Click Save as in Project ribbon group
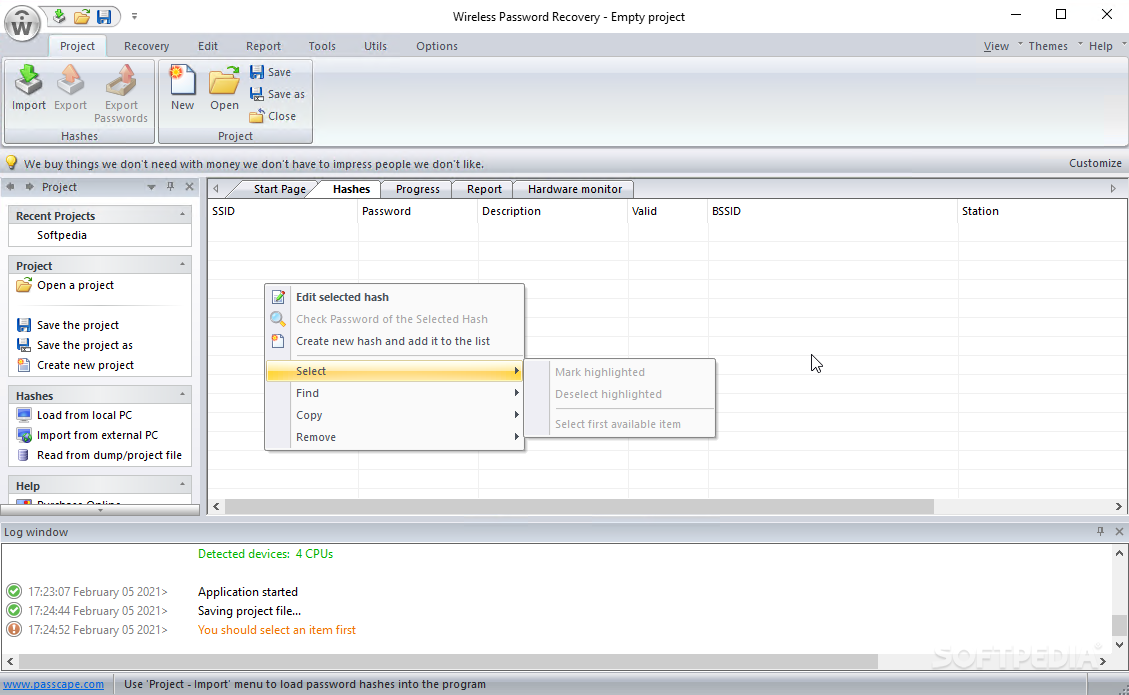 (x=277, y=94)
